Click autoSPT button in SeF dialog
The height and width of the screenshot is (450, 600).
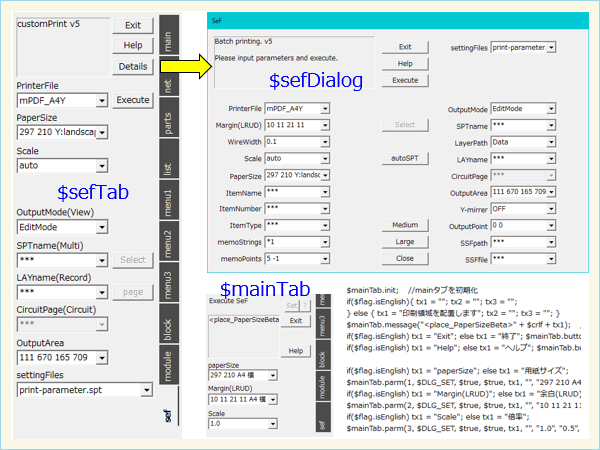[x=405, y=158]
